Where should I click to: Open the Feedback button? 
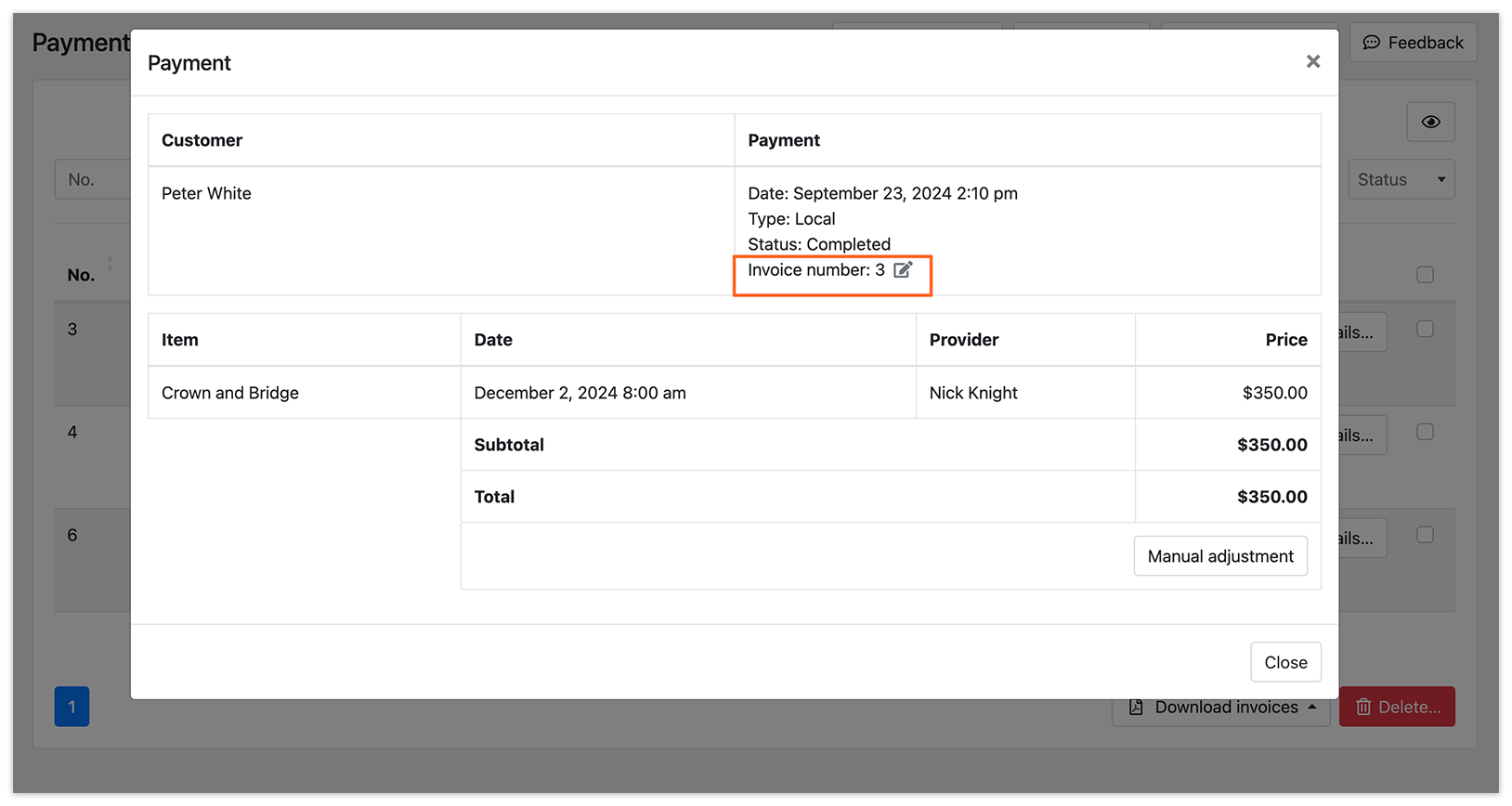click(x=1413, y=43)
